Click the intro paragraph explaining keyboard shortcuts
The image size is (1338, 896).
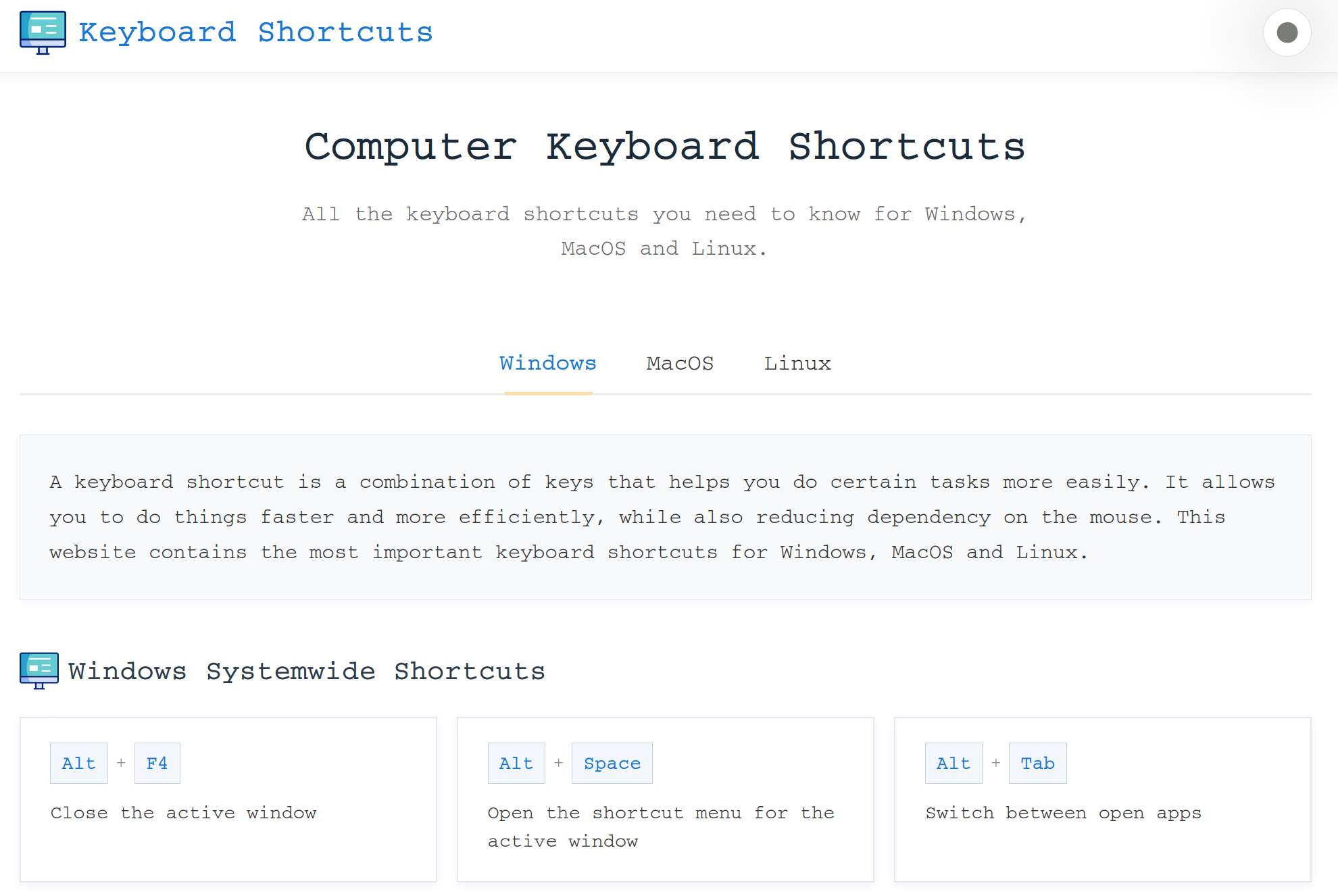tap(666, 517)
